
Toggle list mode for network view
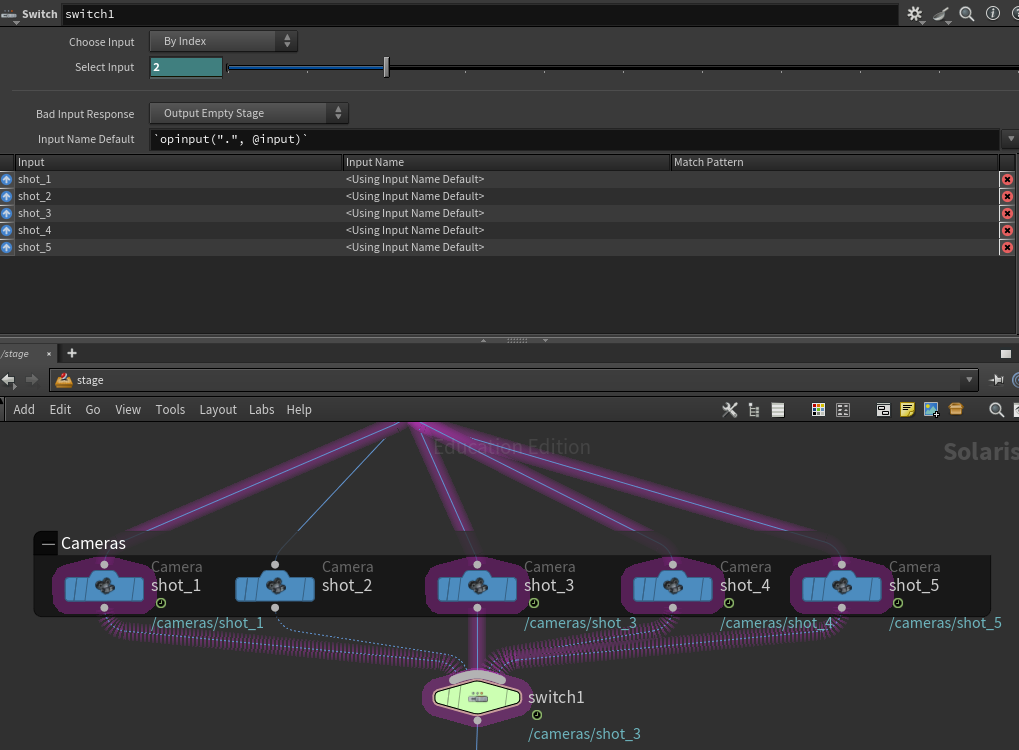(x=777, y=410)
